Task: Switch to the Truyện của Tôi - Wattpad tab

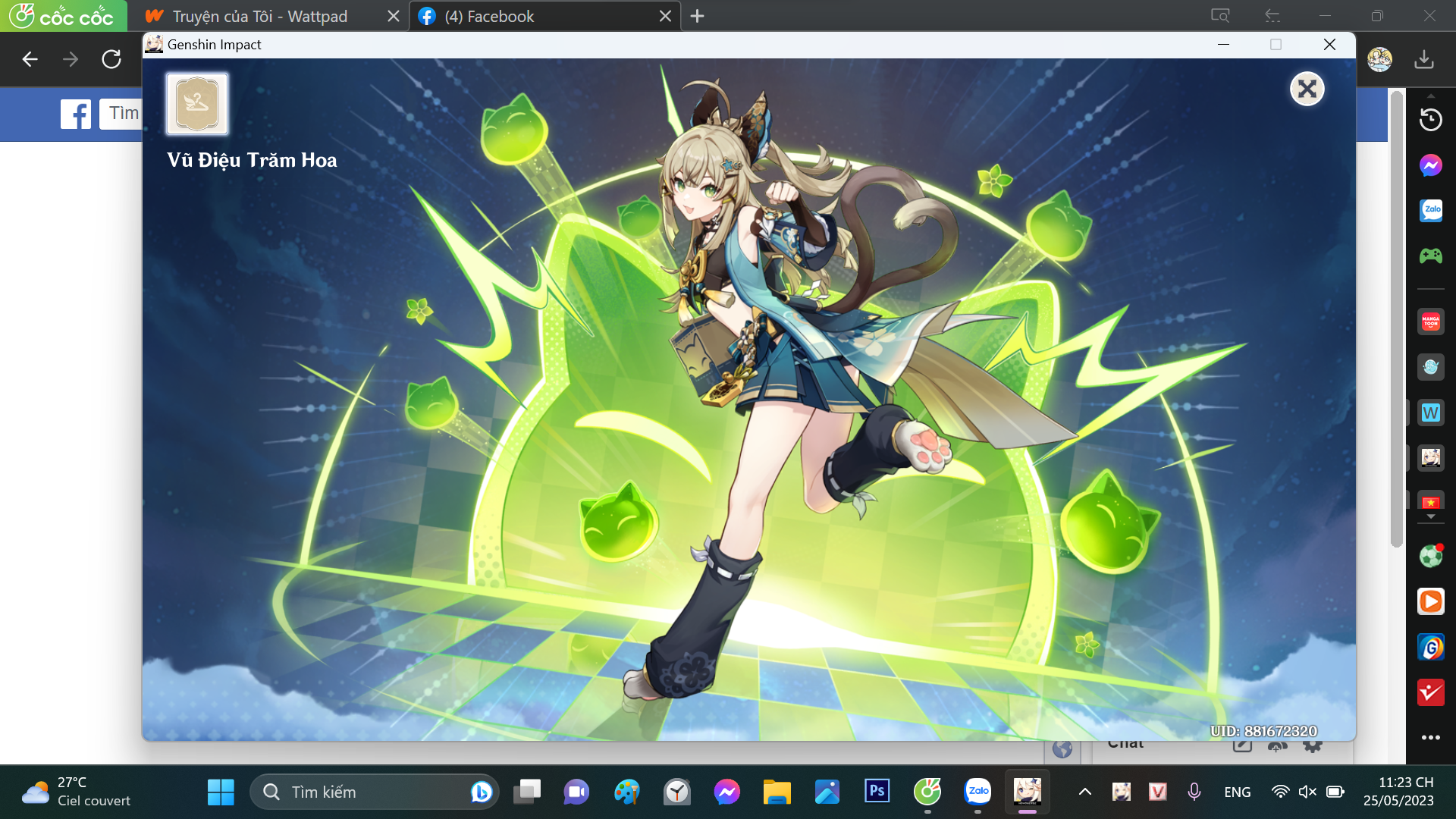Action: pyautogui.click(x=260, y=16)
